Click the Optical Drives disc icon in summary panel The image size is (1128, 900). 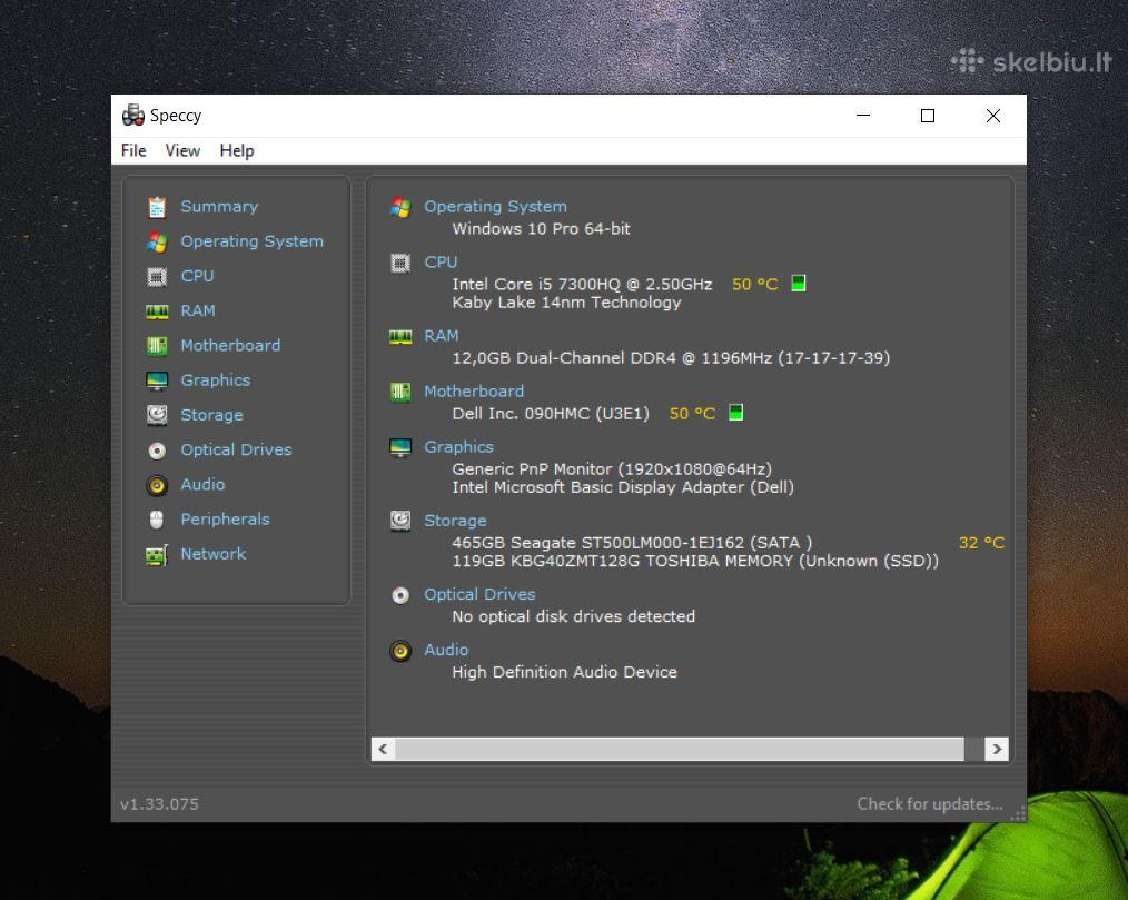pyautogui.click(x=400, y=595)
